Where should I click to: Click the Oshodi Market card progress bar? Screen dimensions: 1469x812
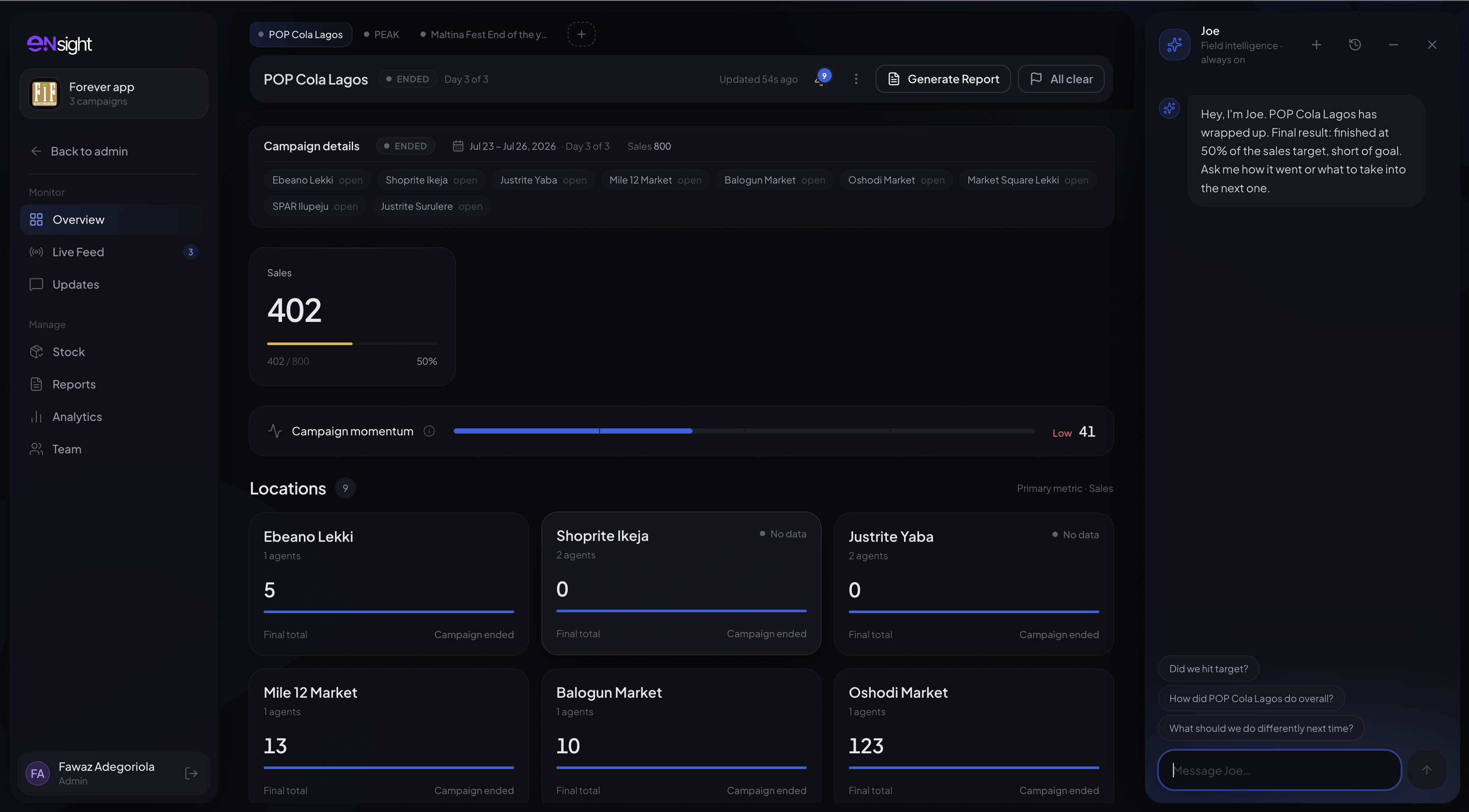point(974,767)
